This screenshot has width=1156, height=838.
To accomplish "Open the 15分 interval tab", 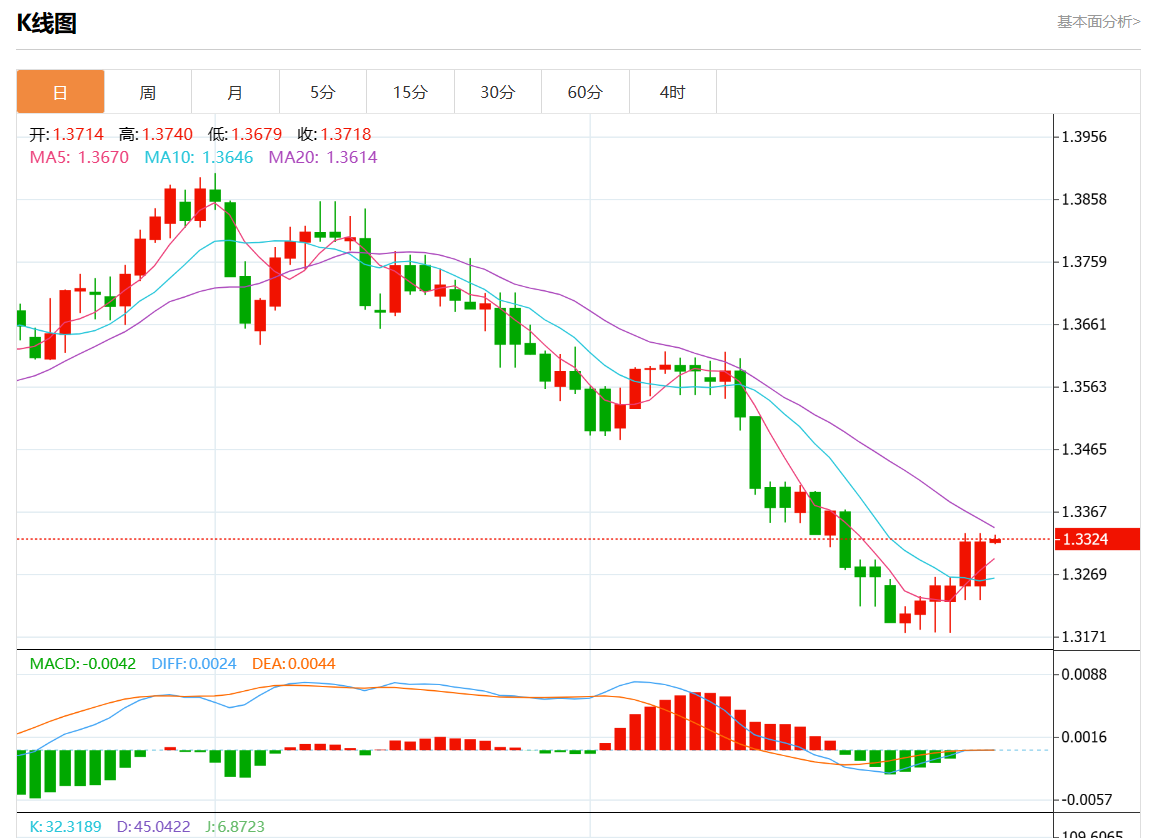I will 410,92.
